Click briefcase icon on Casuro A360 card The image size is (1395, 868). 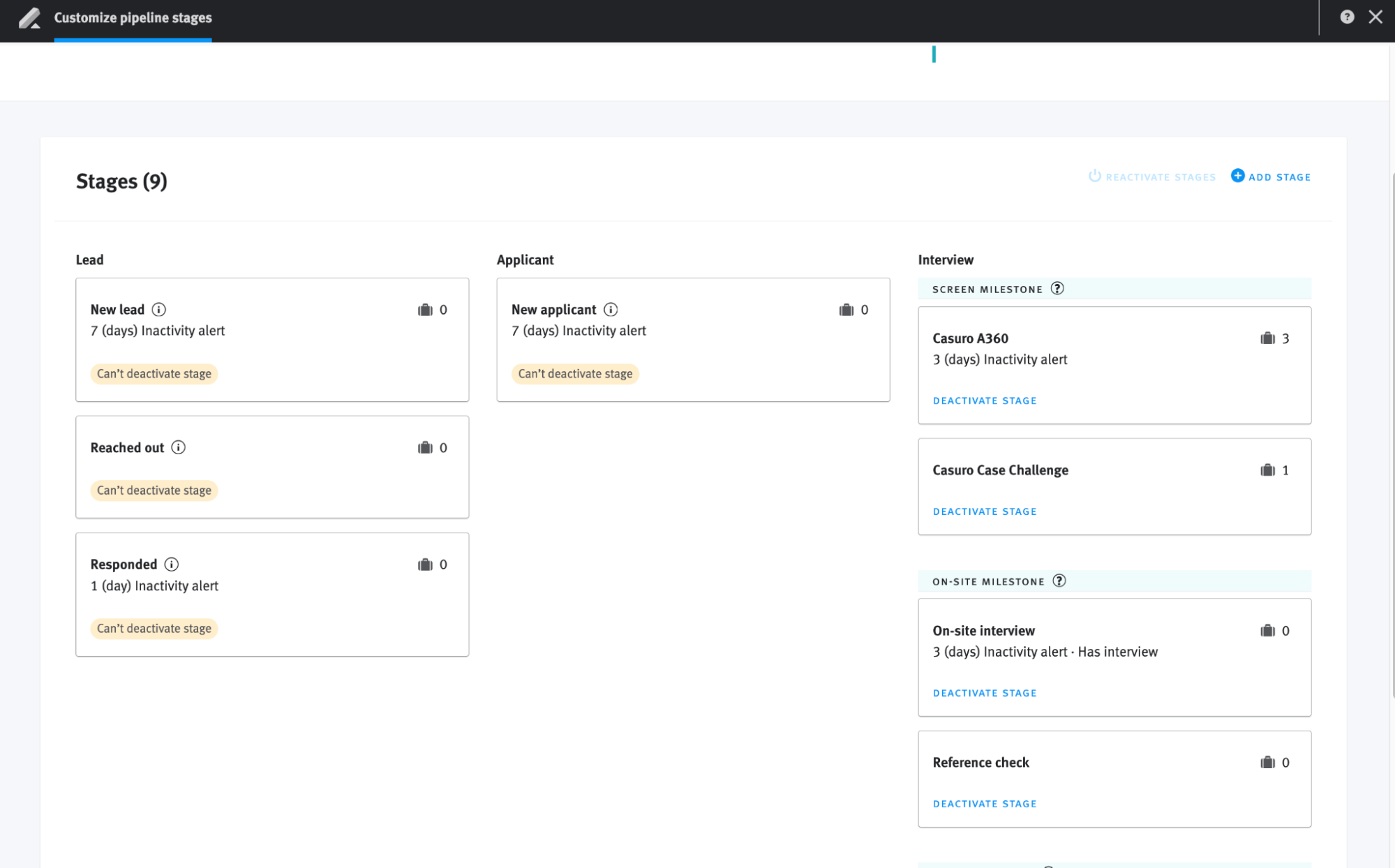[x=1267, y=338]
